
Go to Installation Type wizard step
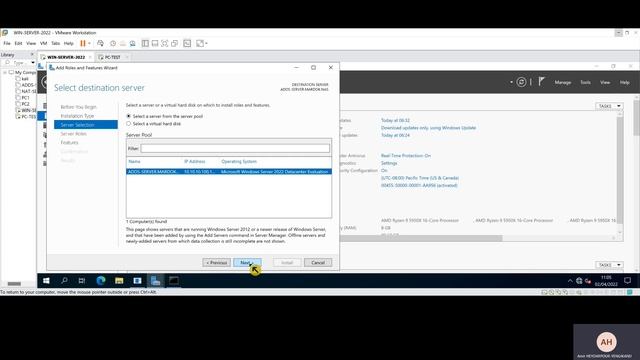77,116
